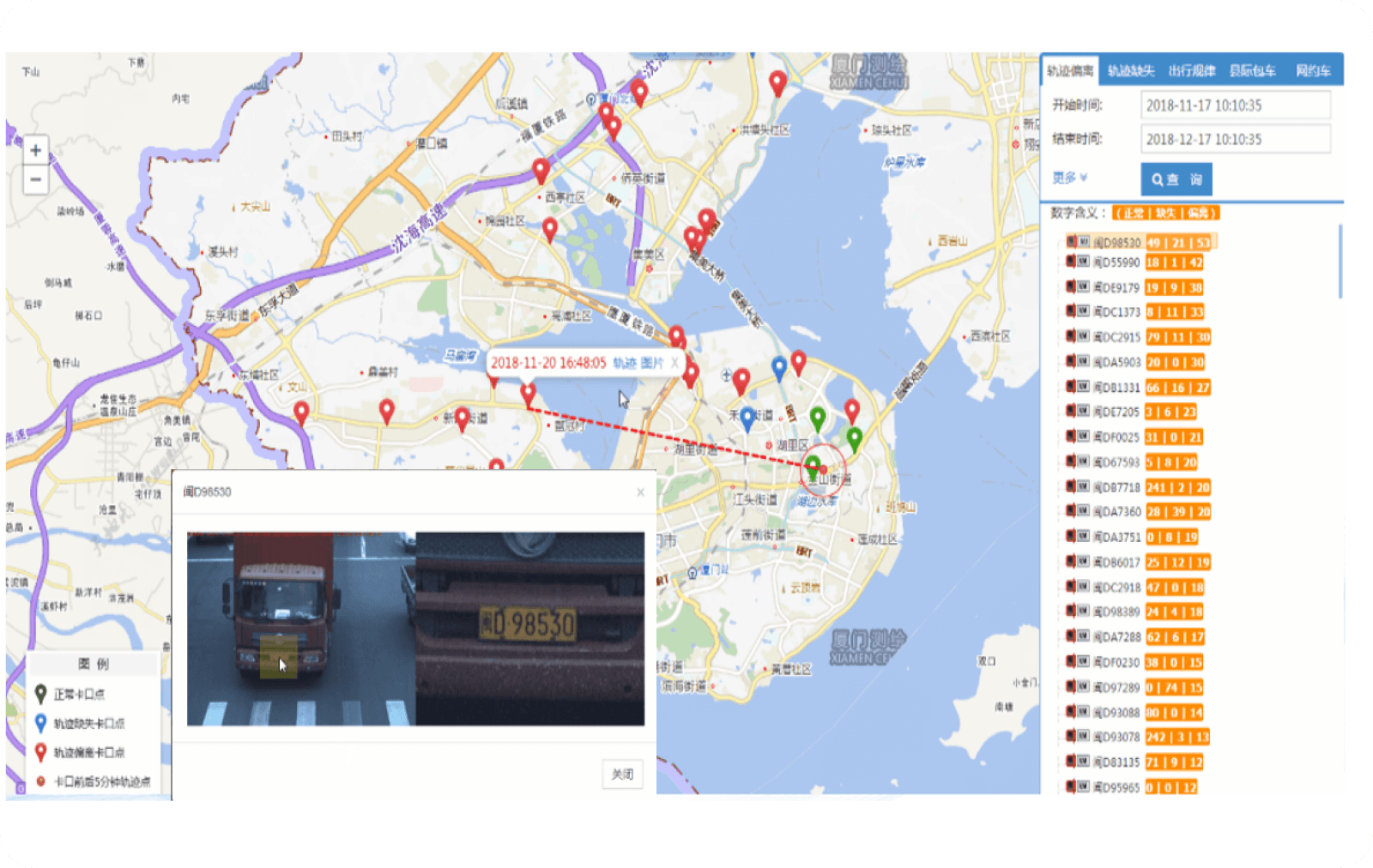The width and height of the screenshot is (1373, 868).
Task: Click the 关闭 button in photo dialog
Action: (x=622, y=775)
